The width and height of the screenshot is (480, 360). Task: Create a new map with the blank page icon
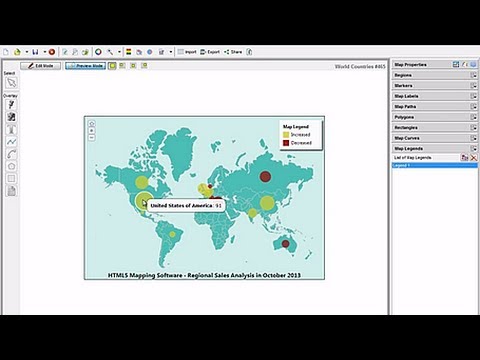[6, 52]
